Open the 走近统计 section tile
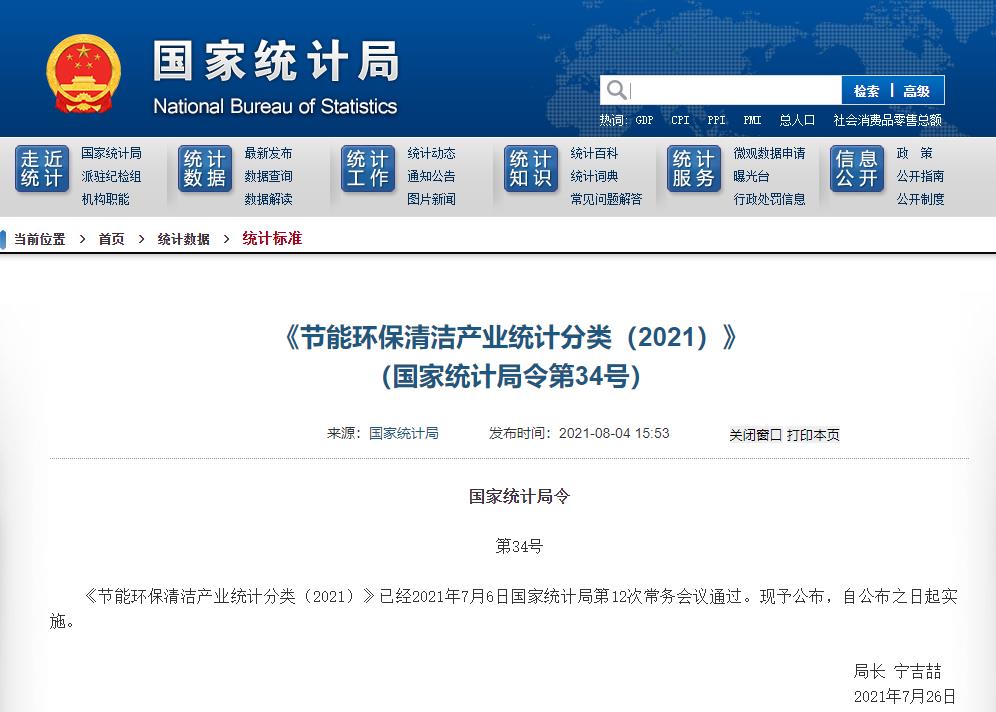 point(42,169)
